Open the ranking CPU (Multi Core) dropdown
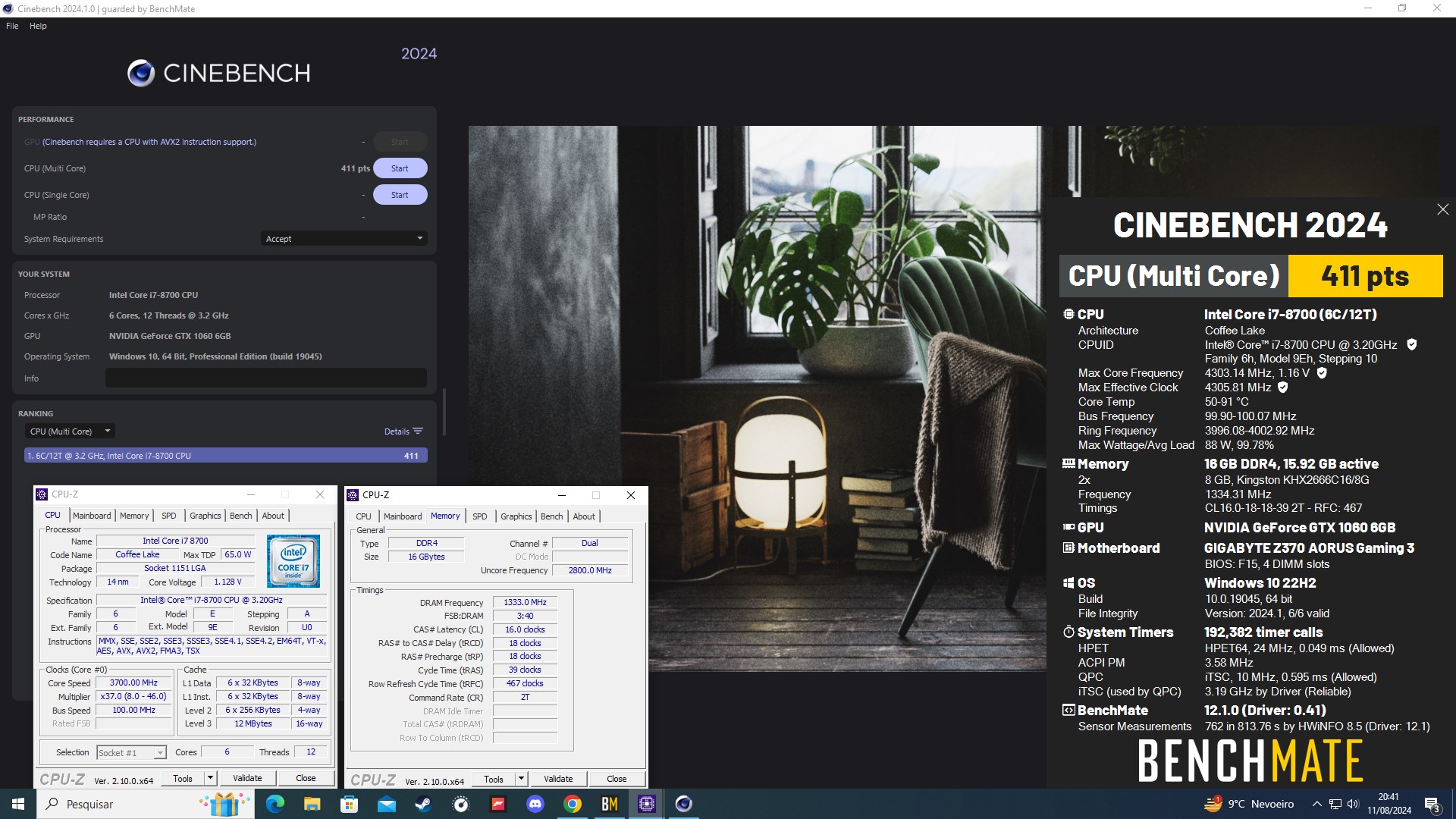This screenshot has height=819, width=1456. (70, 431)
